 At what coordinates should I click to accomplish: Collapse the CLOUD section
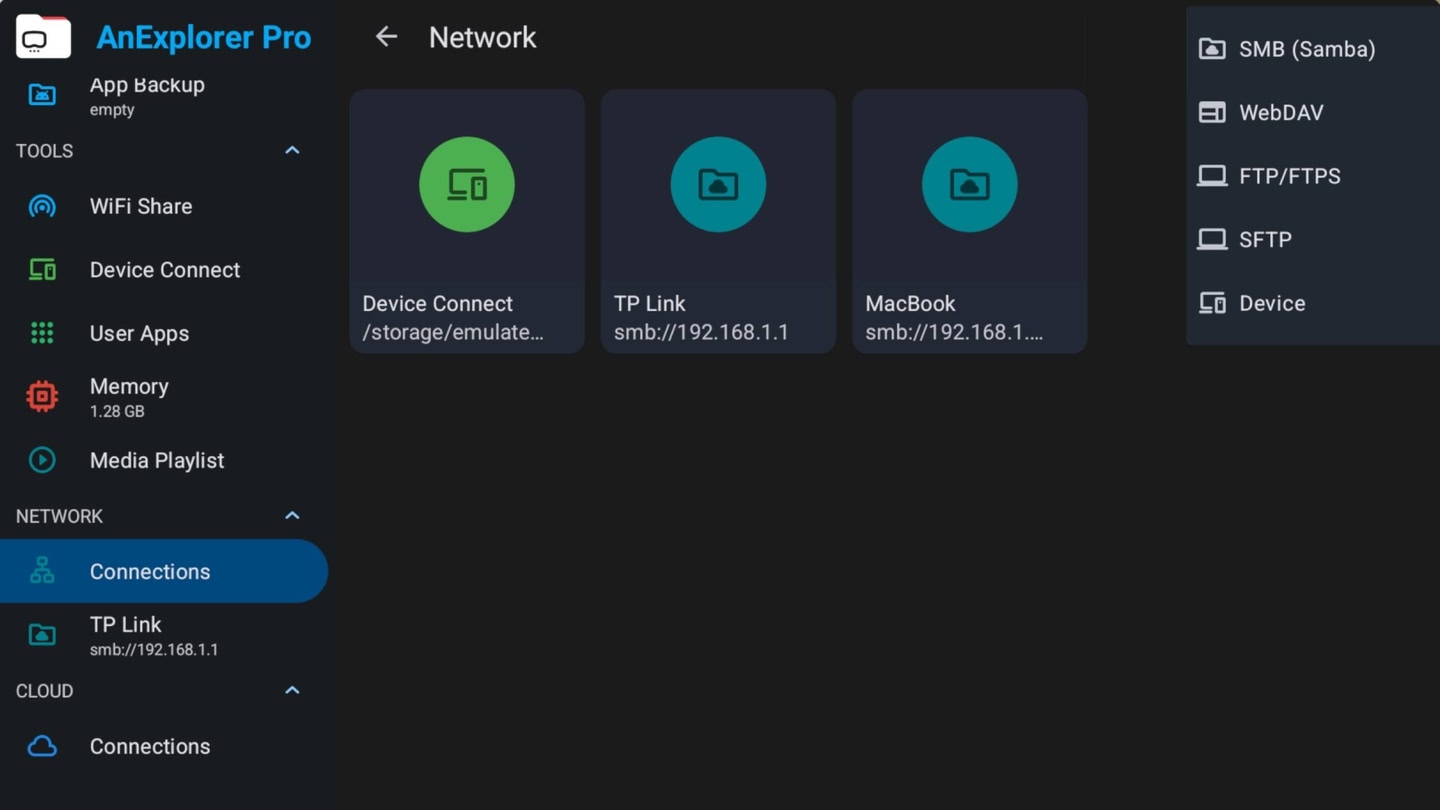(291, 690)
